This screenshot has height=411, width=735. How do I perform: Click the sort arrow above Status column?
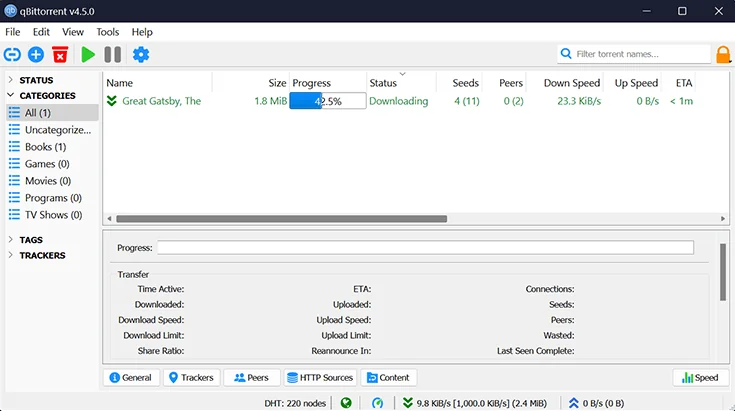402,74
